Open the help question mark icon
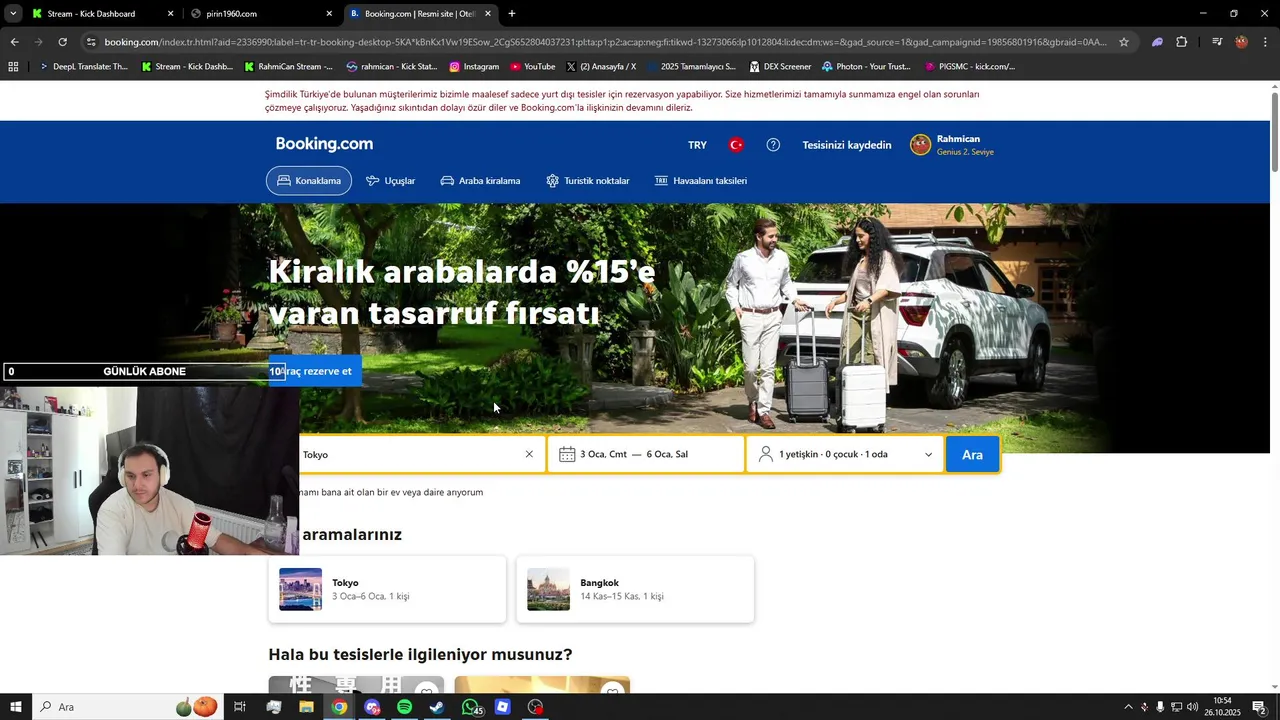The width and height of the screenshot is (1280, 720). [773, 145]
